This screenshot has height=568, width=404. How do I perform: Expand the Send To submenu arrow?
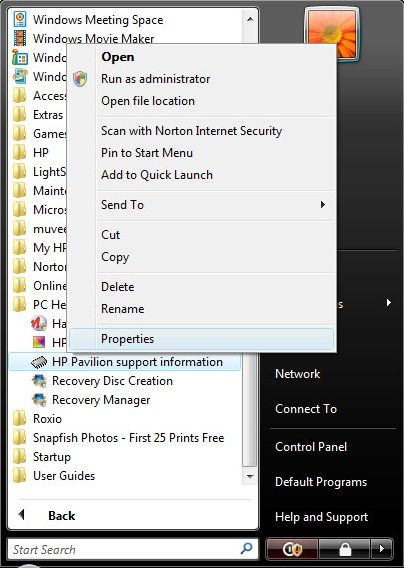(x=322, y=205)
